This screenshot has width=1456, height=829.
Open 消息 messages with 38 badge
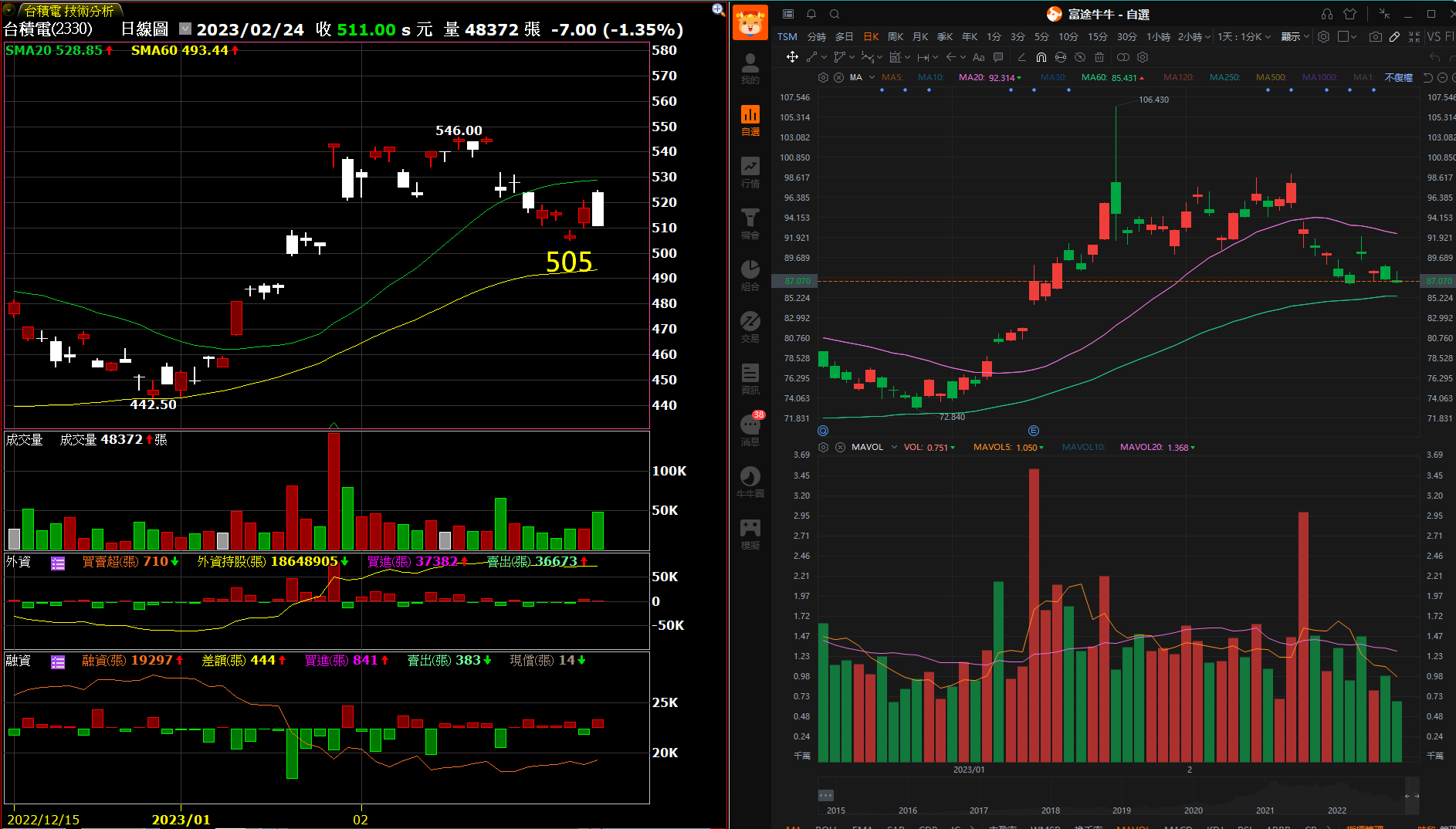point(750,429)
